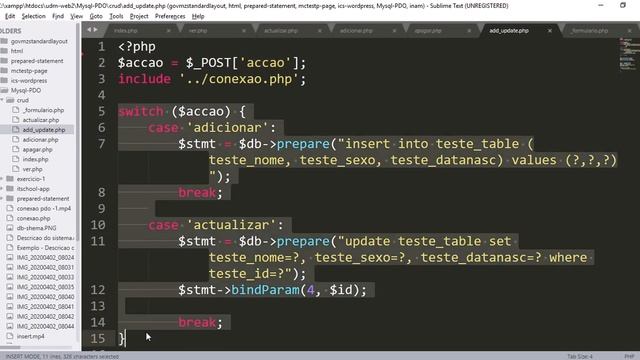Switch to the adicionar.php tab
Image resolution: width=640 pixels, height=360 pixels.
click(356, 31)
